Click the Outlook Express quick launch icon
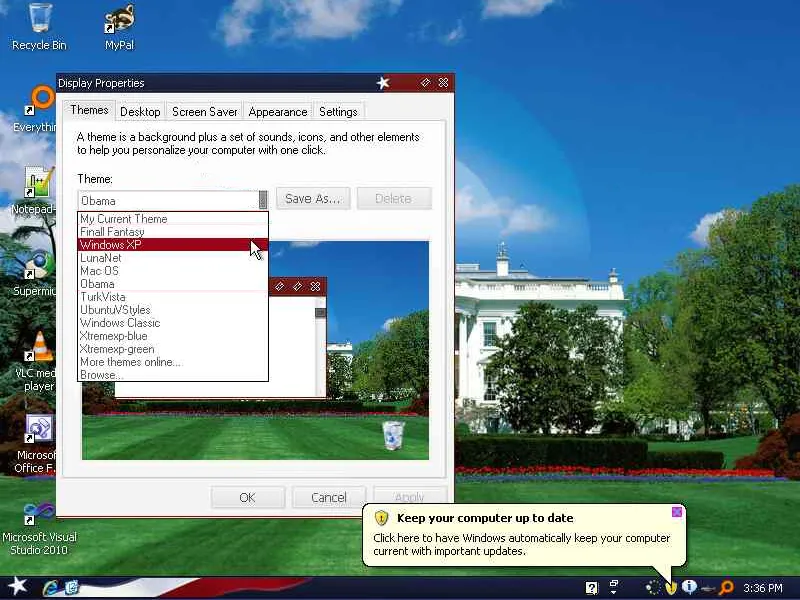Screen dimensions: 800x600 [71, 588]
